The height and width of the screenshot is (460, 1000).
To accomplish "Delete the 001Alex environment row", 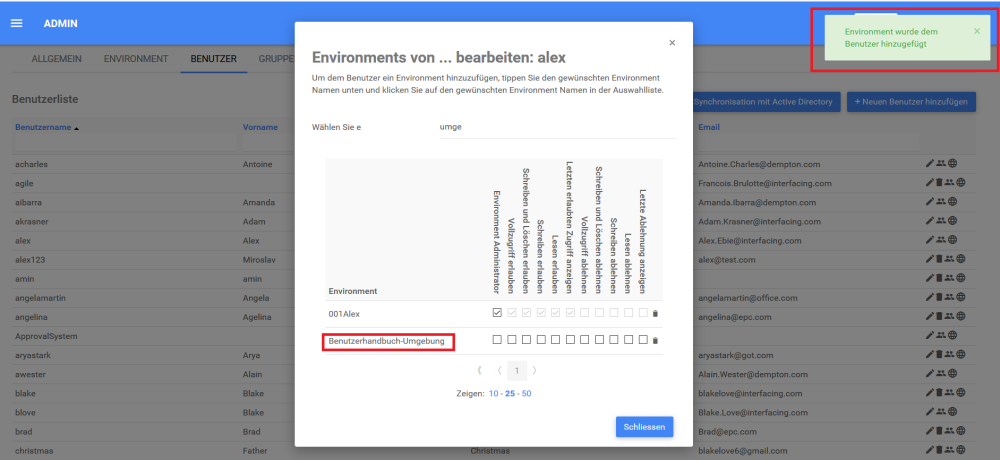I will pos(655,314).
